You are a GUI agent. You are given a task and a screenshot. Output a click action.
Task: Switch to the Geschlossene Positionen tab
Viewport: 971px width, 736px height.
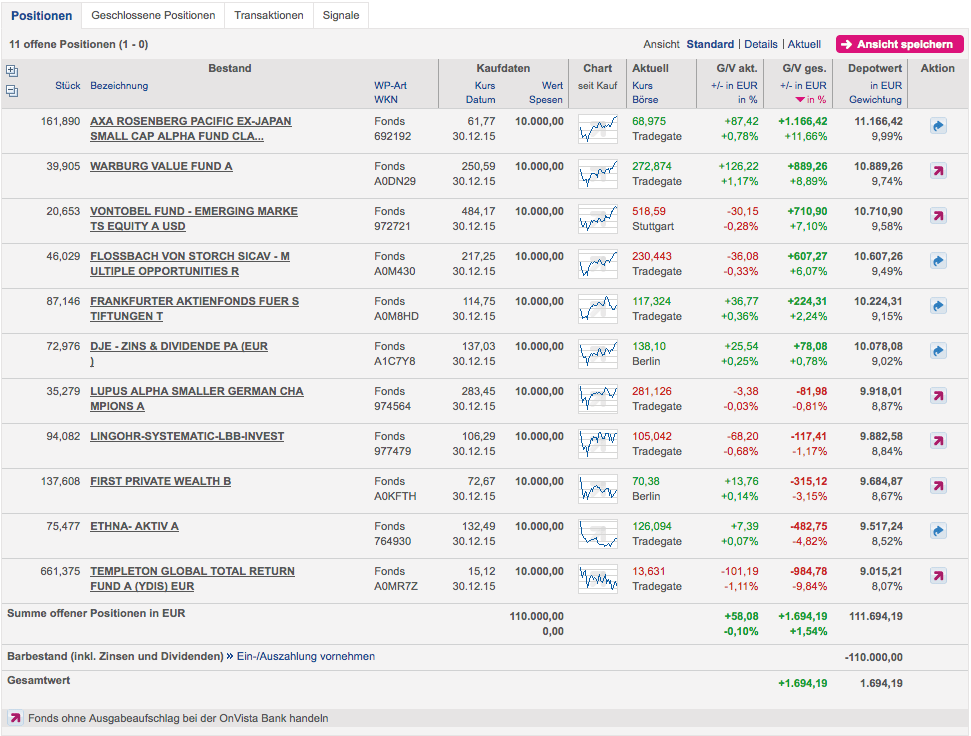pos(153,16)
